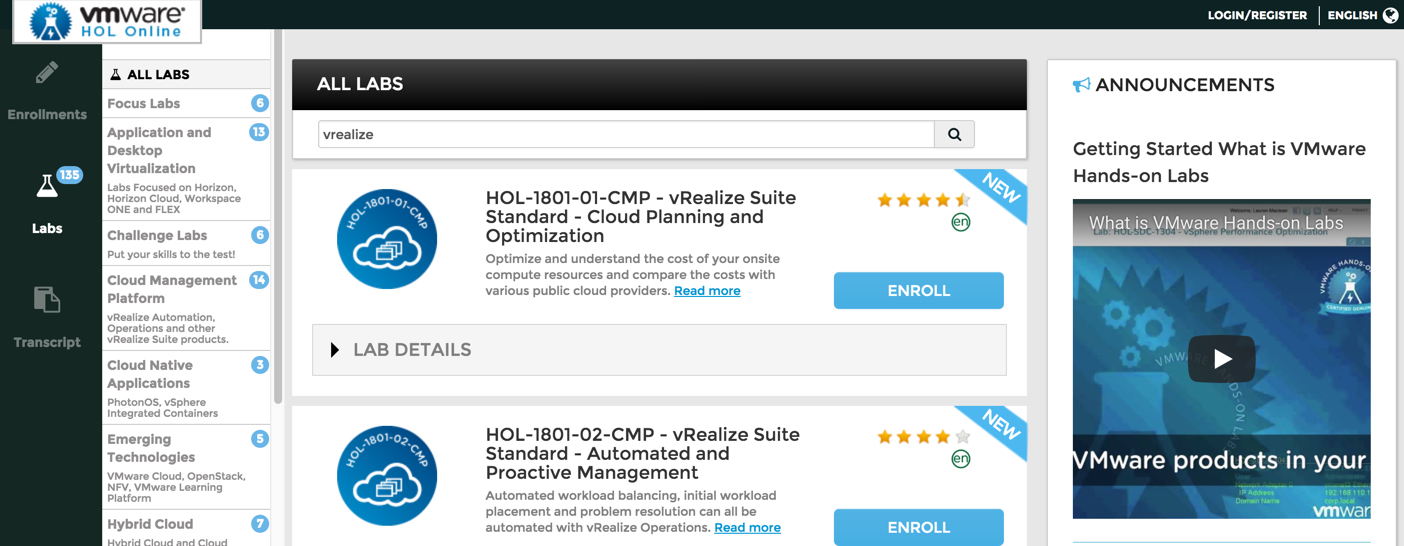Open Labs via the flask icon
This screenshot has height=546, width=1404.
(x=47, y=186)
